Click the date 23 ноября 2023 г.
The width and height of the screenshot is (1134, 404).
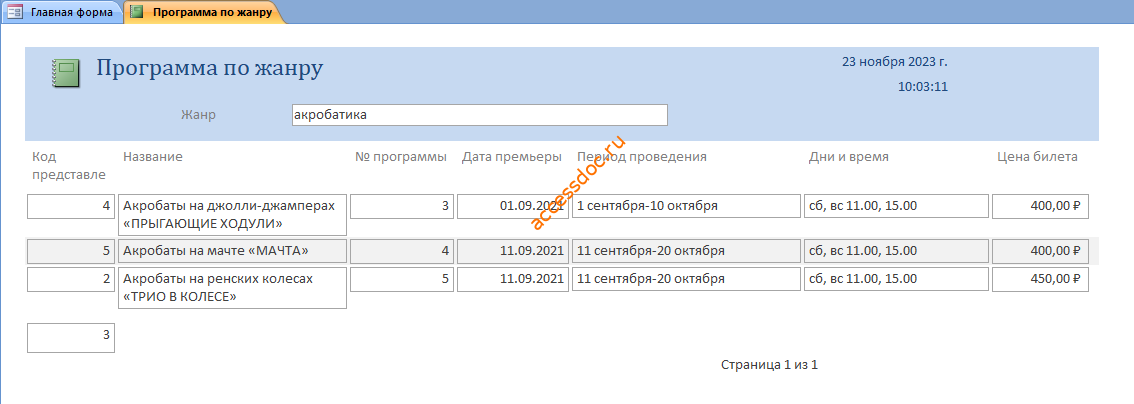coord(895,61)
